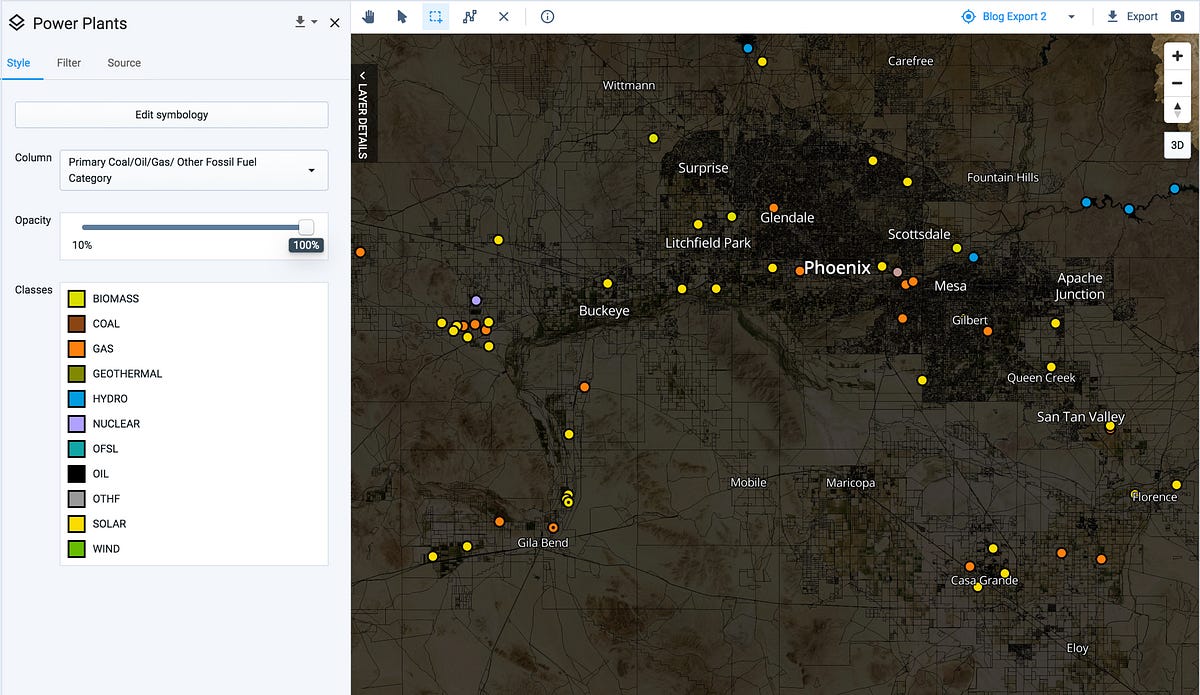Clear selection with the toolbar X icon
This screenshot has width=1200, height=695.
[x=503, y=16]
